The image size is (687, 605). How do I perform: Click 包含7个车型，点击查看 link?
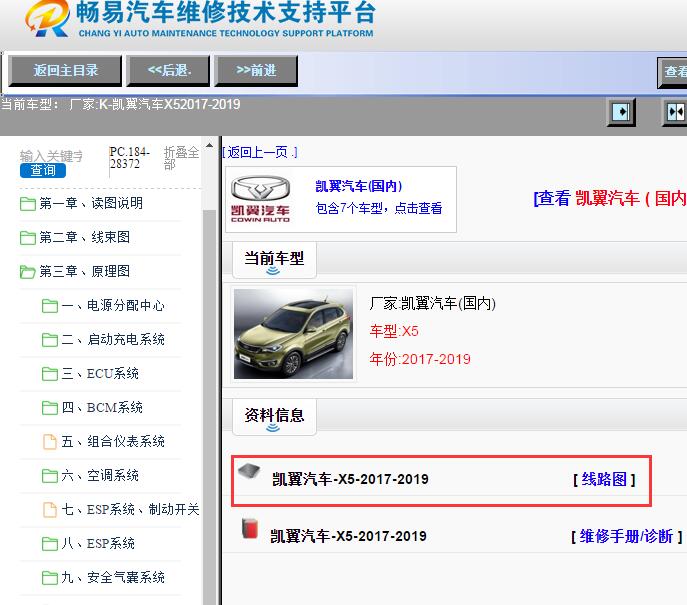[x=379, y=208]
